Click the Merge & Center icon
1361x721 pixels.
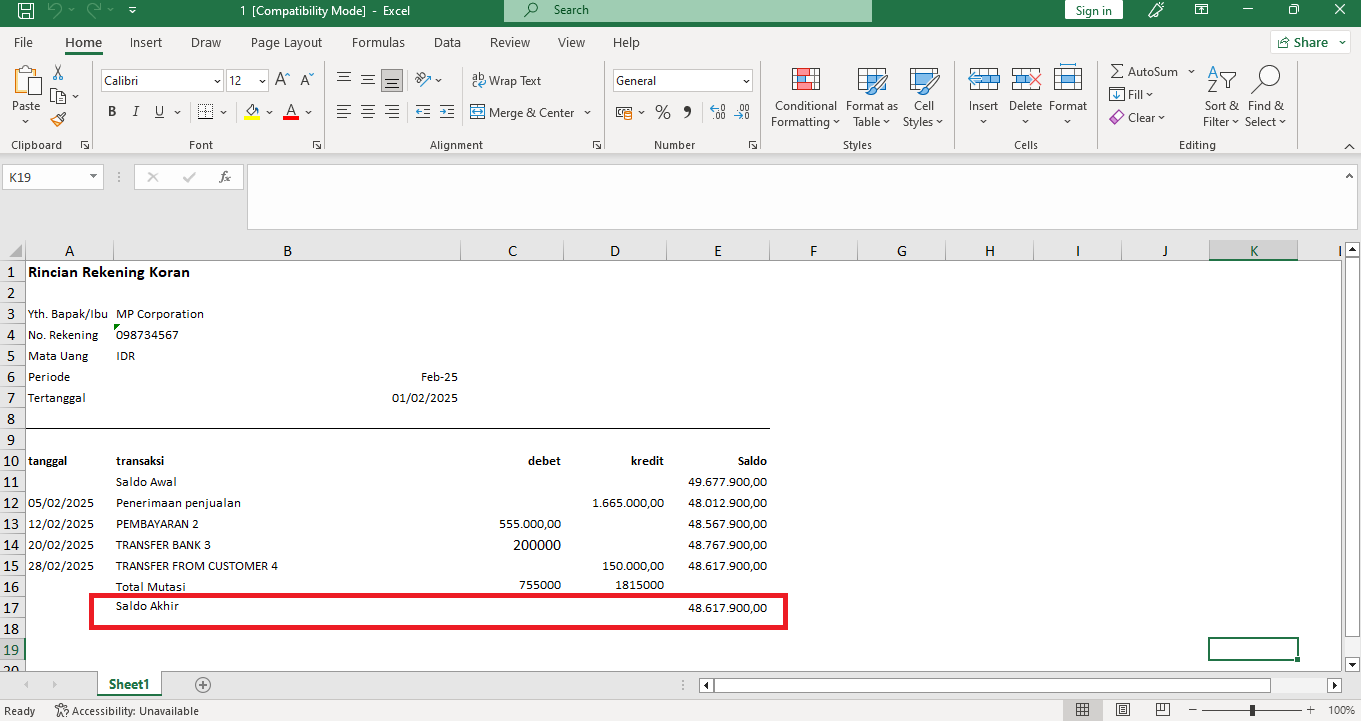click(477, 113)
